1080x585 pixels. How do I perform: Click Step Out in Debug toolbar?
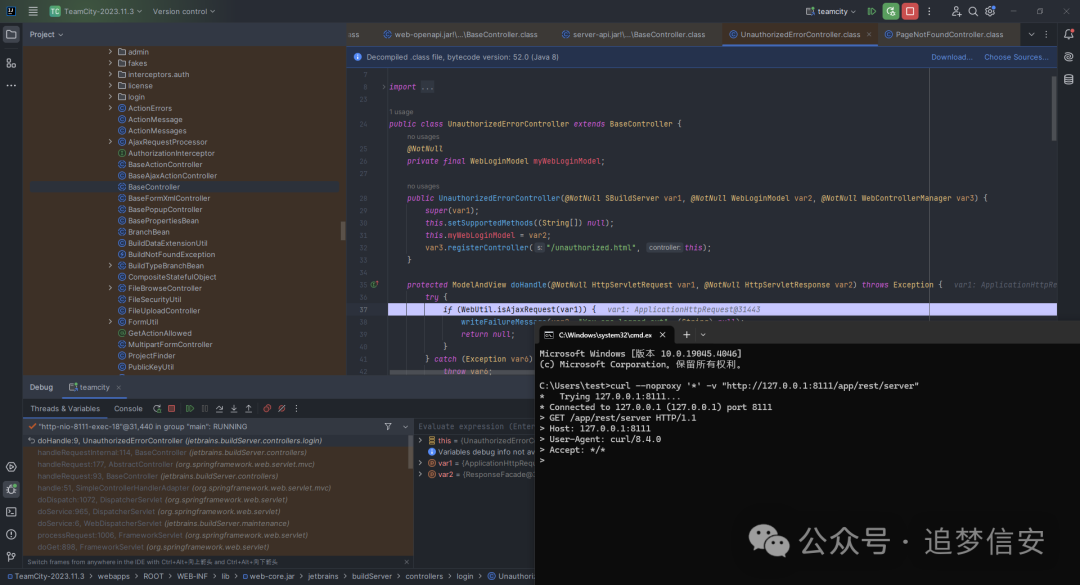click(249, 409)
